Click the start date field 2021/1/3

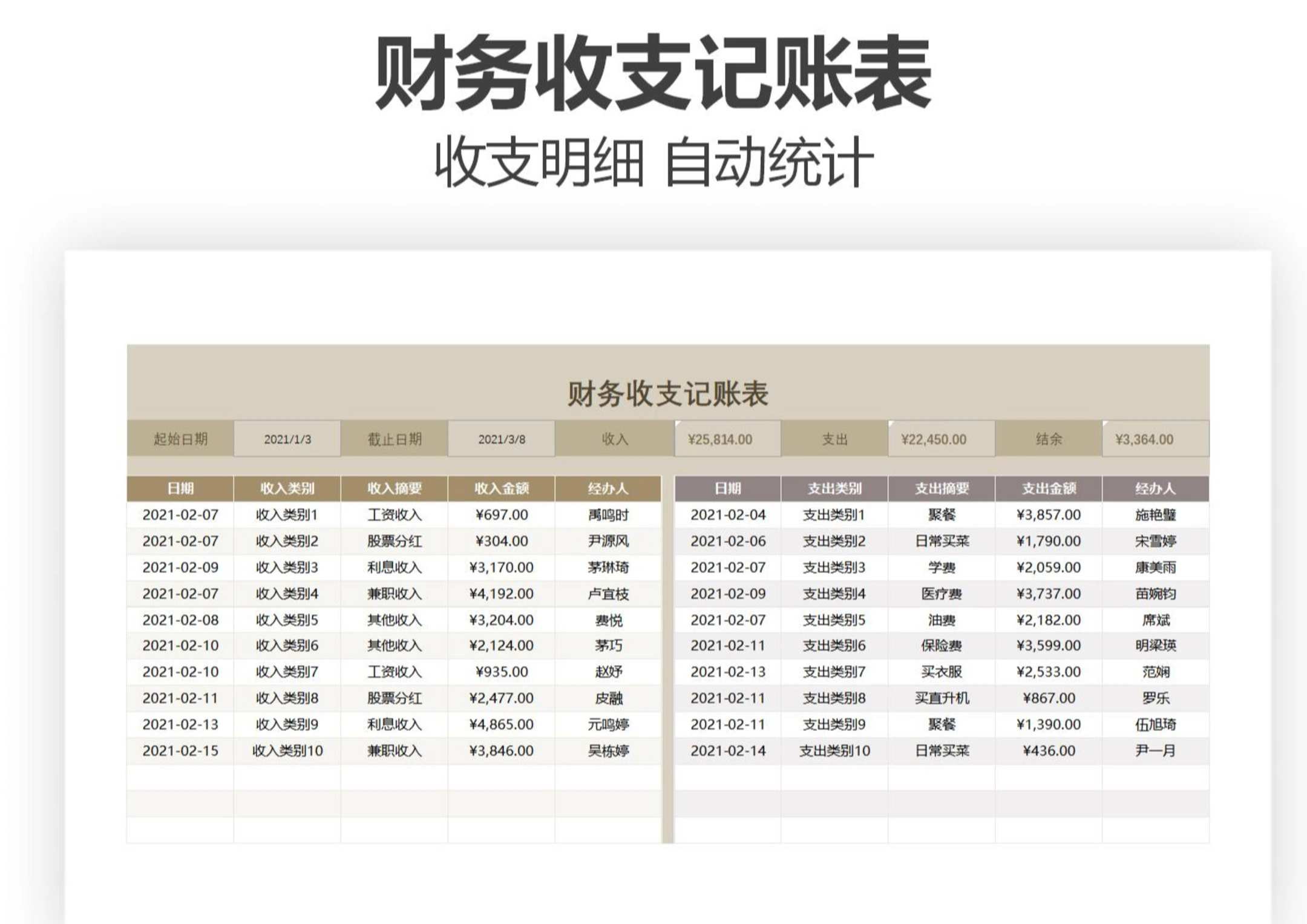pos(287,439)
